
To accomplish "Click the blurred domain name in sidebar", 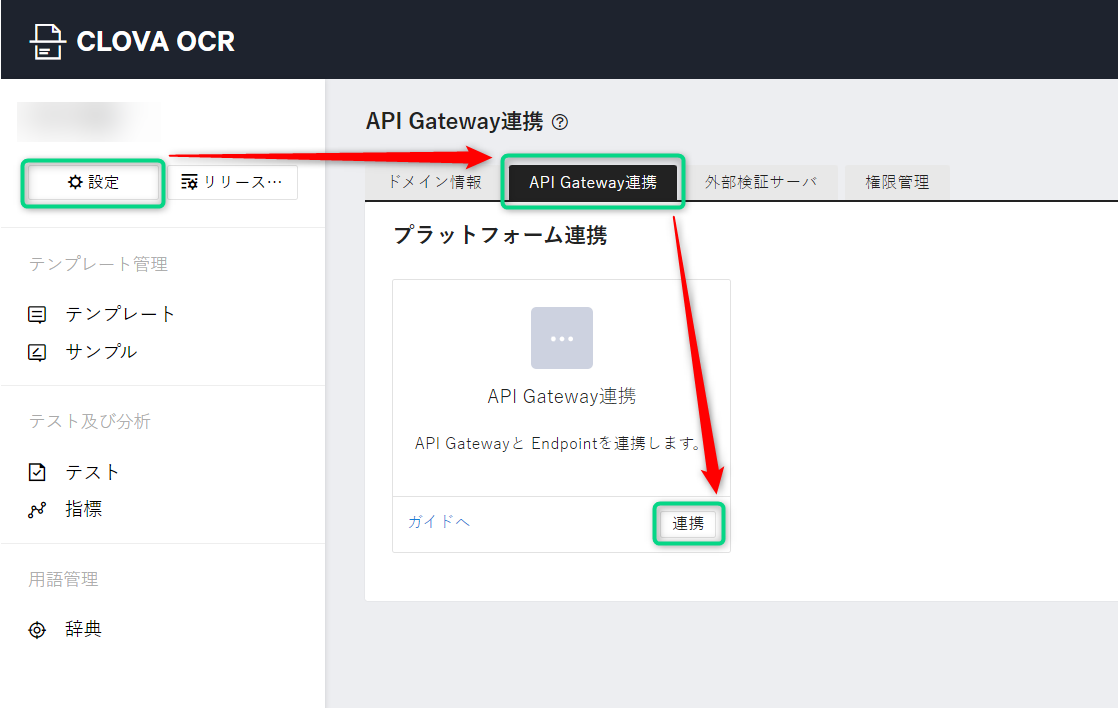I will pyautogui.click(x=88, y=121).
